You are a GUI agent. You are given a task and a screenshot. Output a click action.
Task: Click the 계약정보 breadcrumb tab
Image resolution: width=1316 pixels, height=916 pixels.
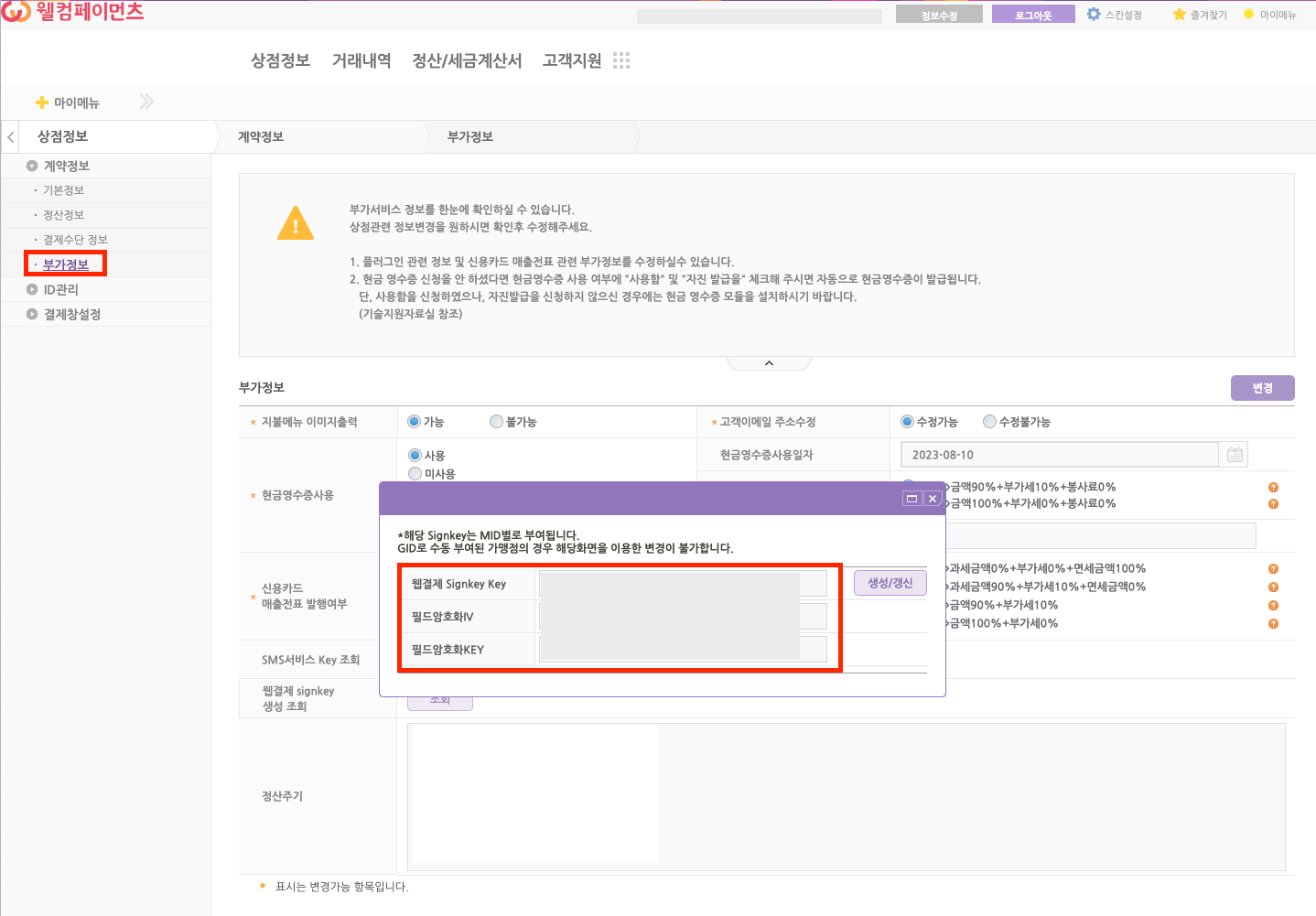pos(261,137)
